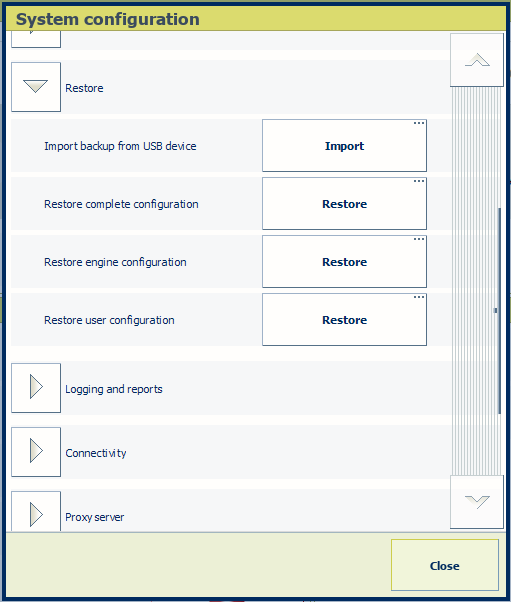Click Restore for engine configuration
Image resolution: width=511 pixels, height=602 pixels.
point(344,261)
